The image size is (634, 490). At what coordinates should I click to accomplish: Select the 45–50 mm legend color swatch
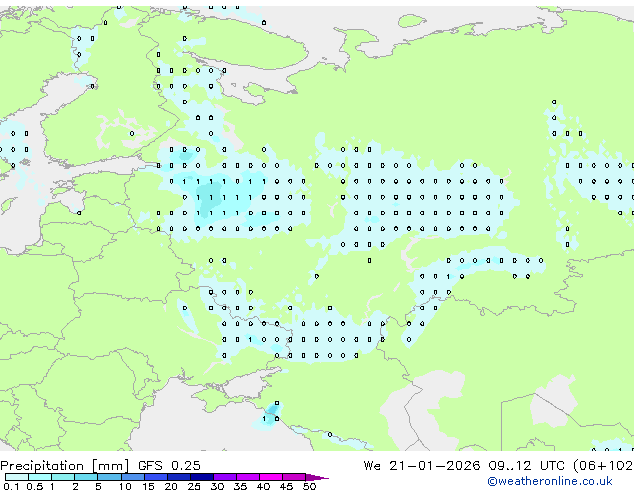(x=294, y=477)
